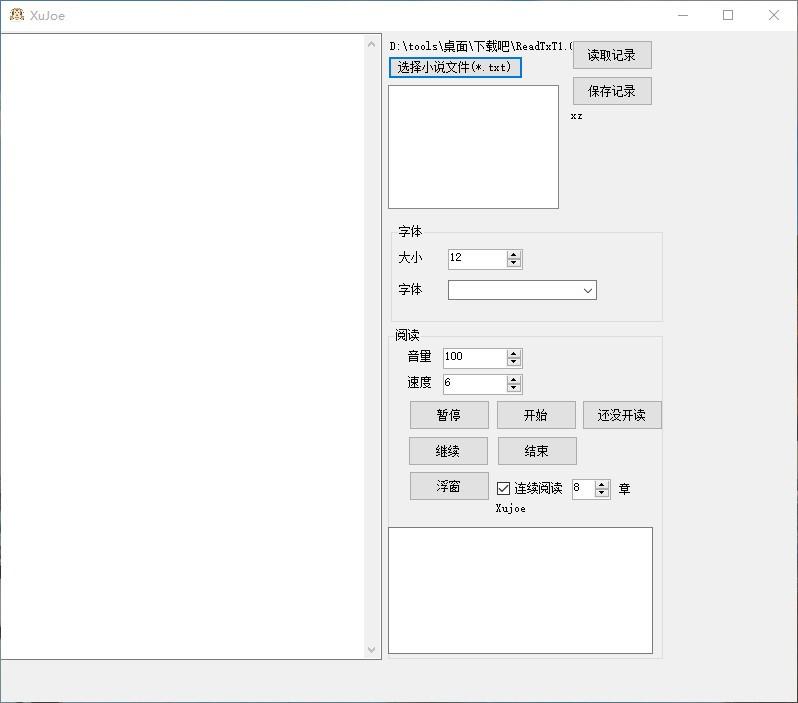Click the 阅读 group label
The image size is (798, 703).
click(x=407, y=335)
